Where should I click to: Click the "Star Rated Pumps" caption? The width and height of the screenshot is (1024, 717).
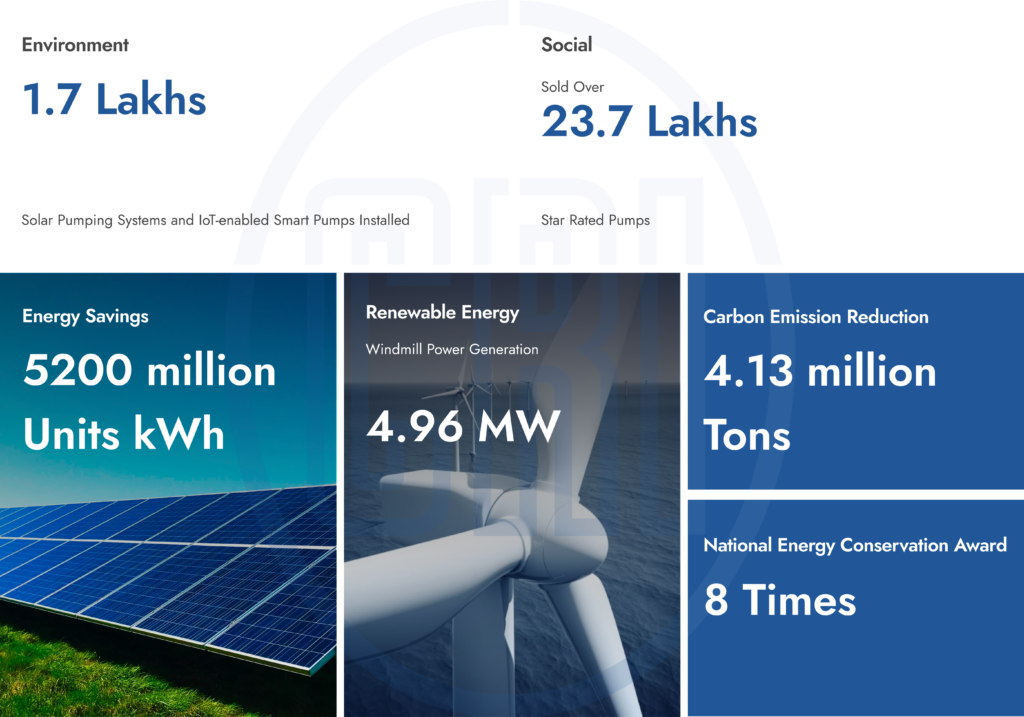pos(596,220)
